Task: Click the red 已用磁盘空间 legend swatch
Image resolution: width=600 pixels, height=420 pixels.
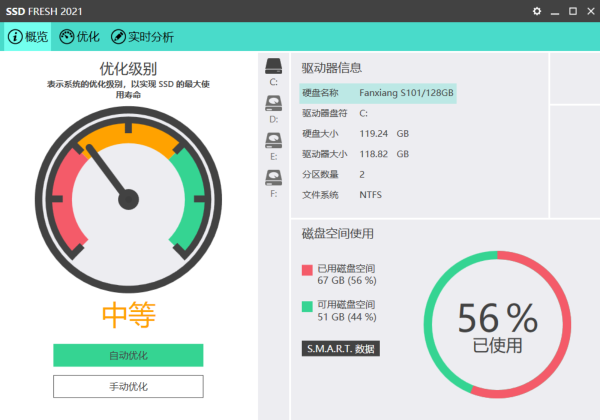Action: pyautogui.click(x=307, y=270)
